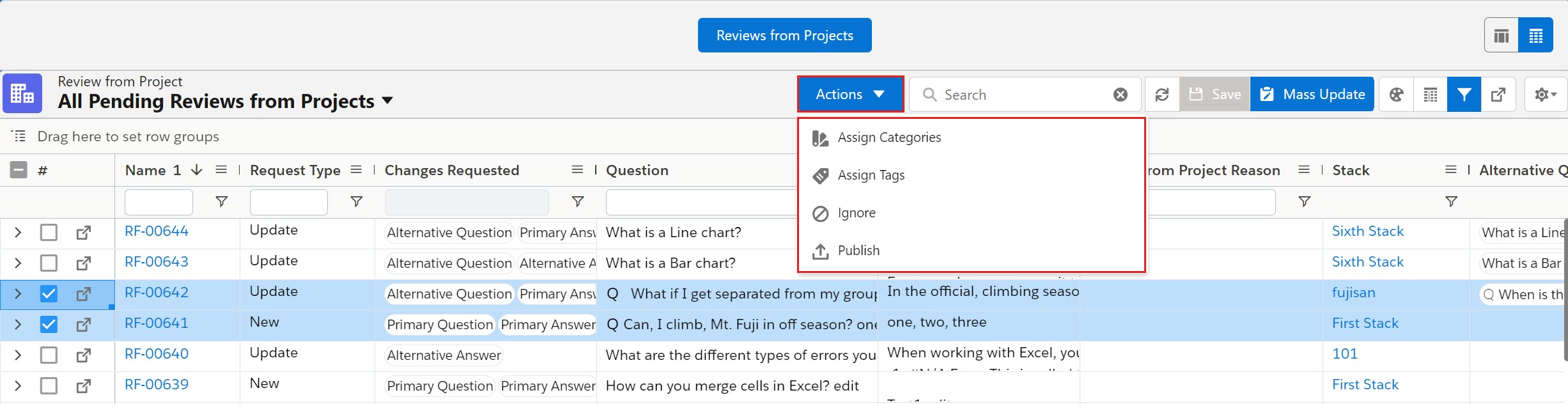
Task: Switch to the full grid view icon
Action: tap(1536, 35)
